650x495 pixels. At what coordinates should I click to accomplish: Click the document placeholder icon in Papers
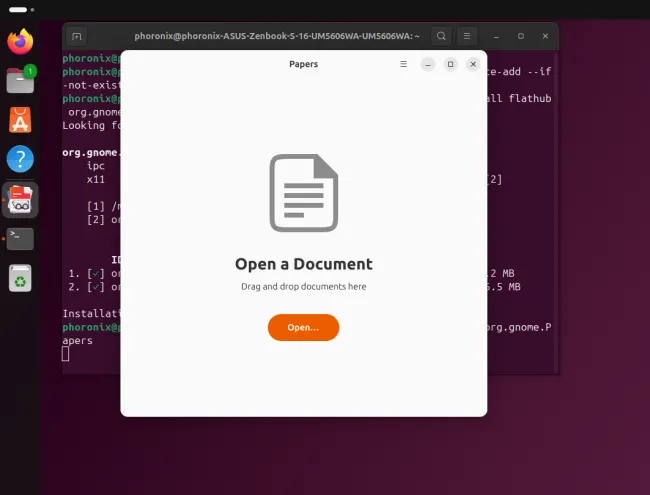[x=303, y=193]
